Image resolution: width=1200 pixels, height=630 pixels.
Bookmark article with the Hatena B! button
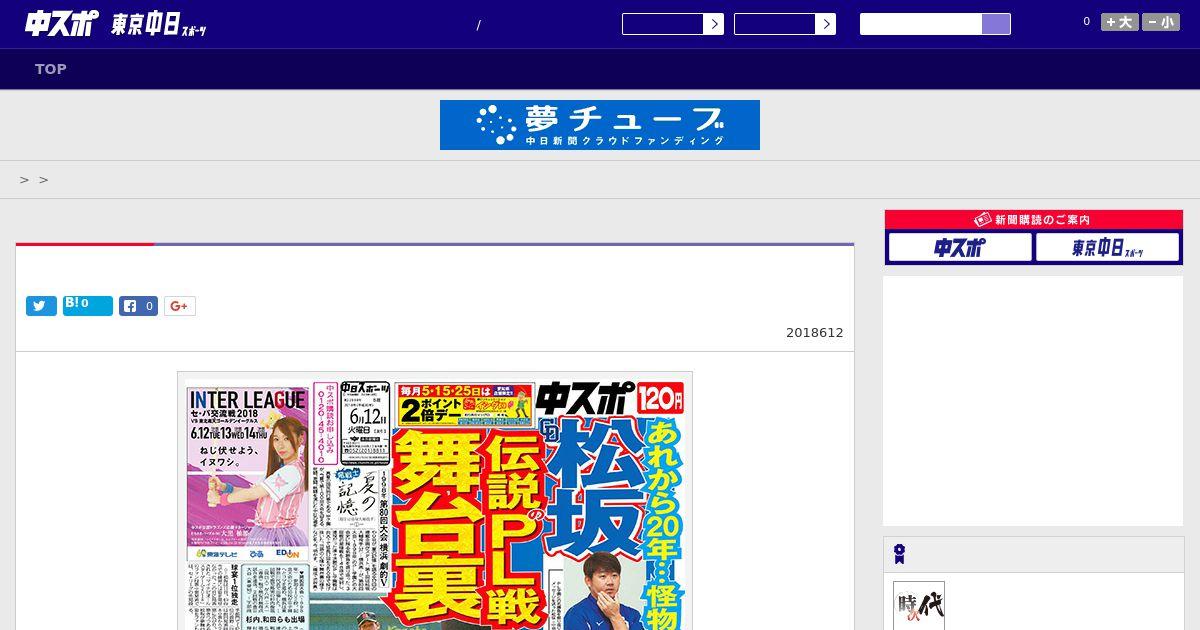(x=88, y=306)
